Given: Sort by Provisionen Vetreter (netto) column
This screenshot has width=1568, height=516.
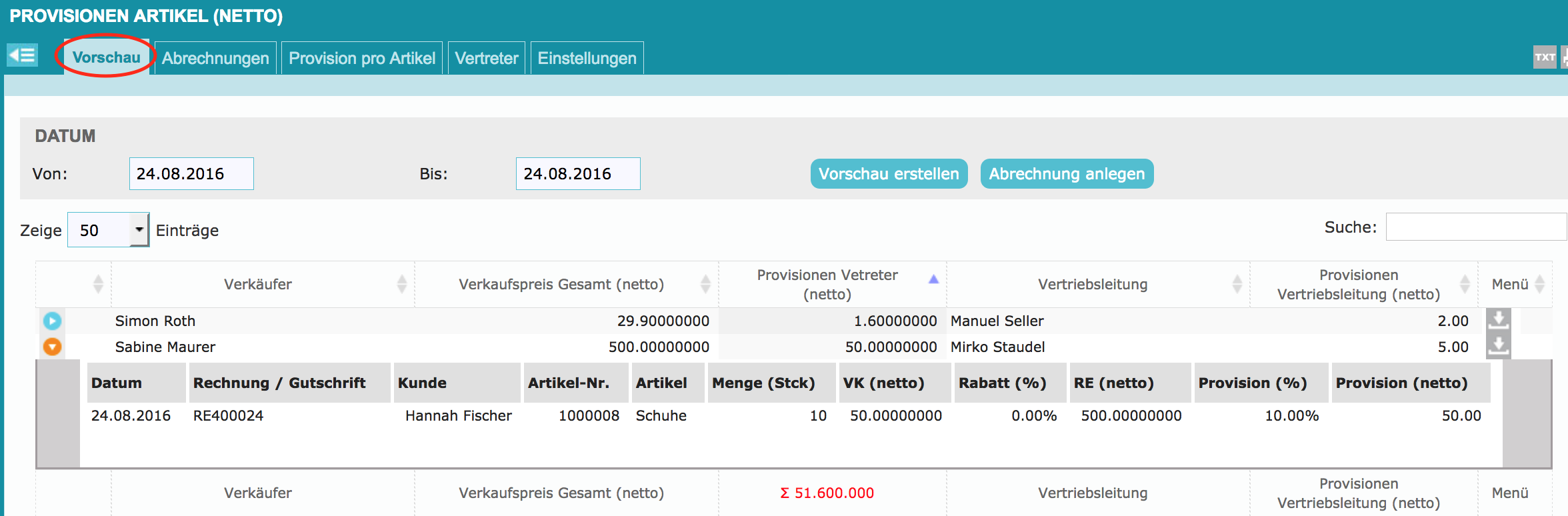Looking at the screenshot, I should [x=827, y=285].
